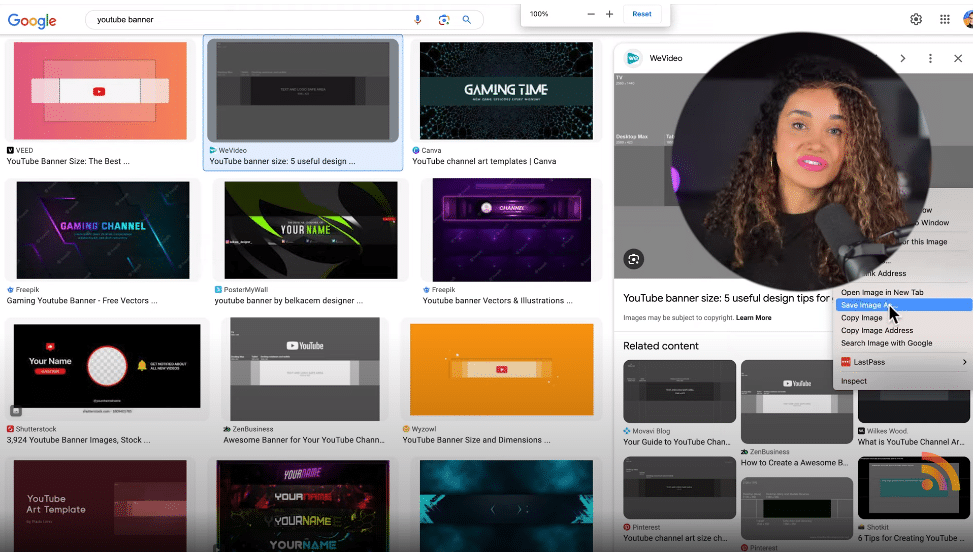Choose Search Image with Google
The image size is (974, 552).
point(886,343)
